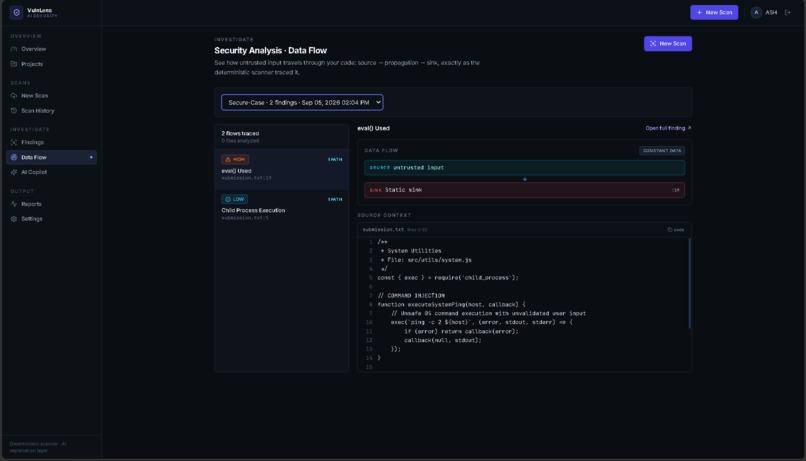Click the SINK Static sink row

point(524,190)
